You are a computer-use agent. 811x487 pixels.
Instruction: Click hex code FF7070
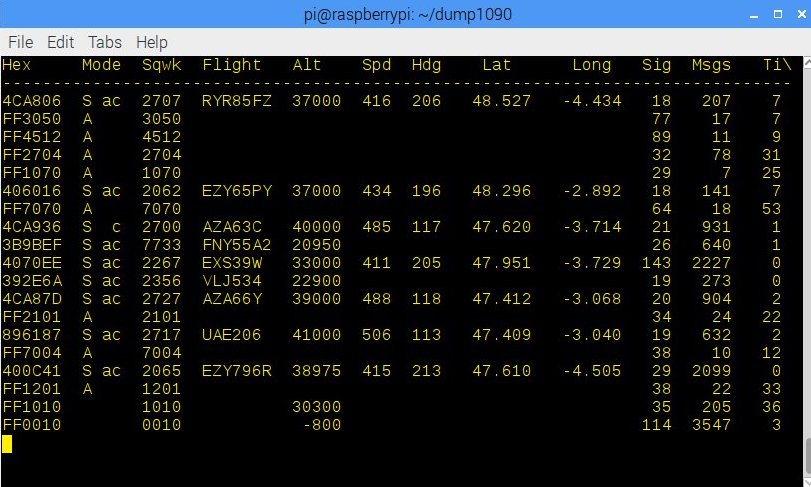(32, 209)
